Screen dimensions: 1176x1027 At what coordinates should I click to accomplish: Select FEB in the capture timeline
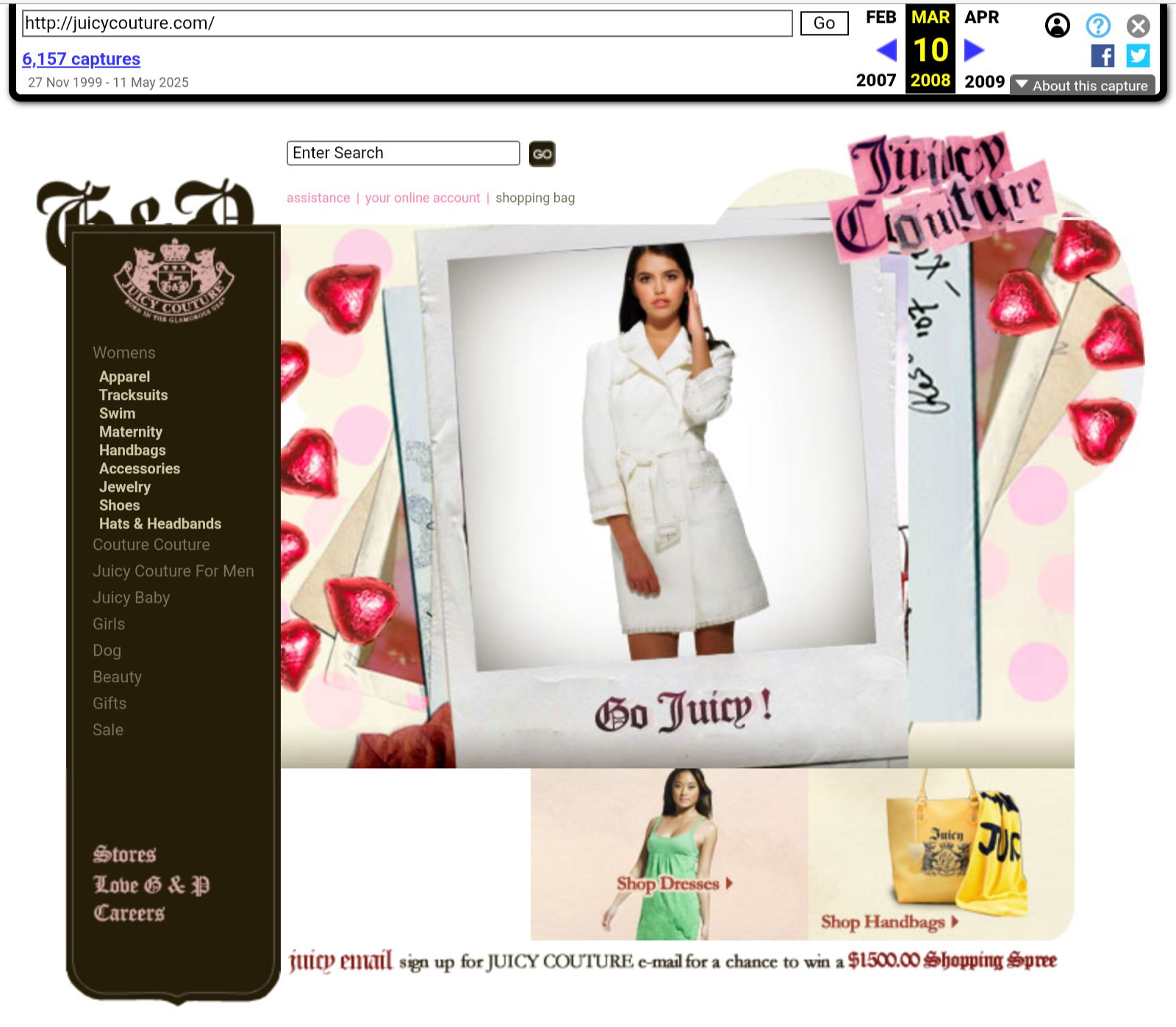click(881, 17)
